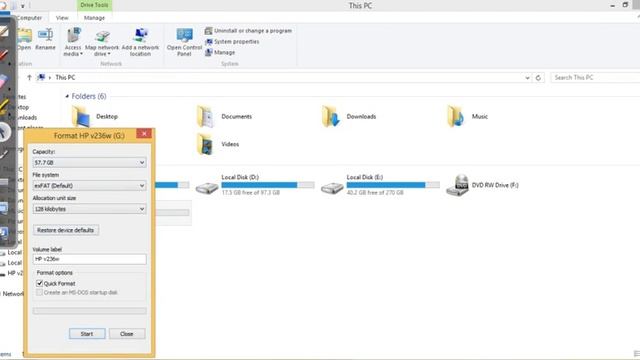Open the Access media ribbon icon

pyautogui.click(x=73, y=35)
